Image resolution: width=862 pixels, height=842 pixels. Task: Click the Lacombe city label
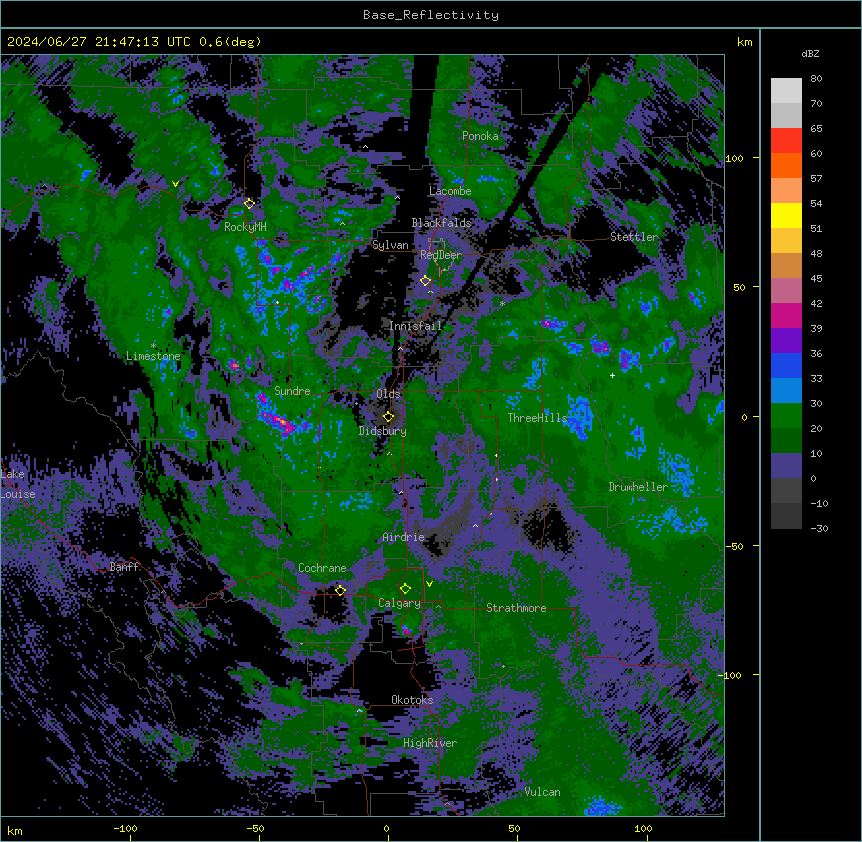[x=450, y=191]
